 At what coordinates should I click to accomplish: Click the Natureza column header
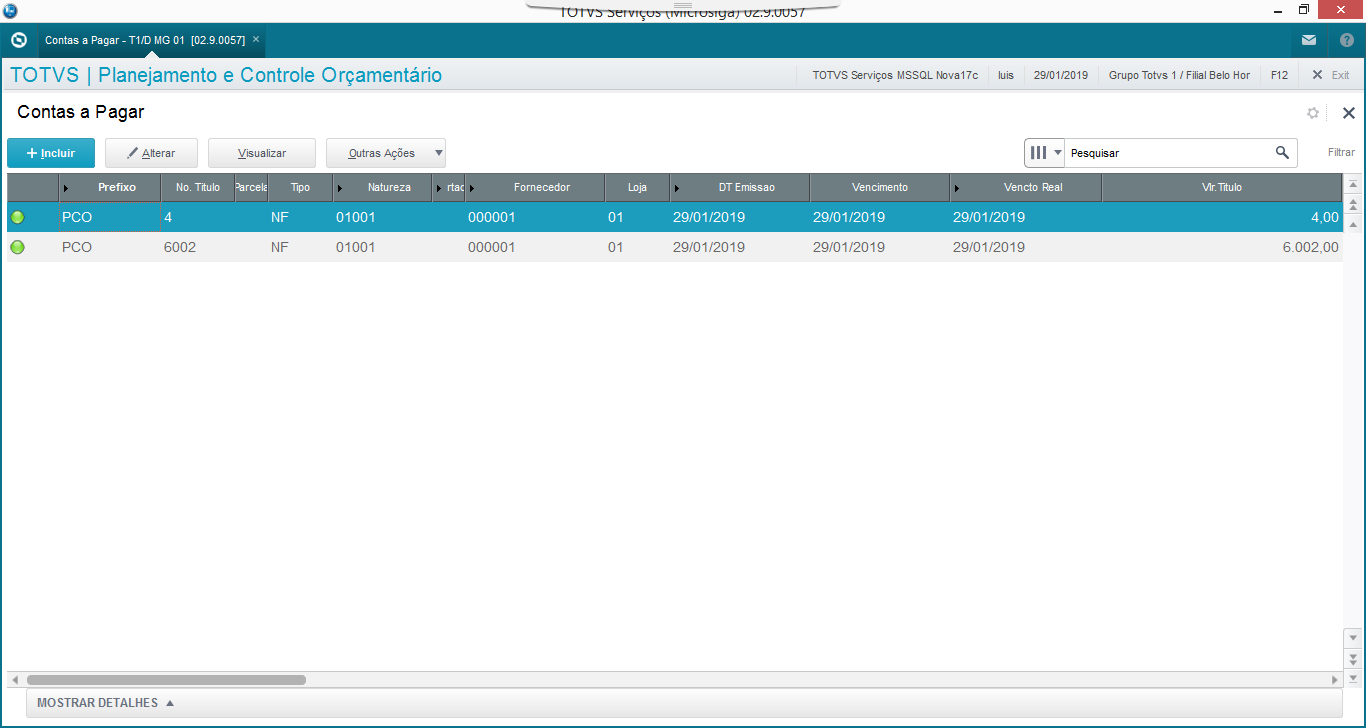[383, 187]
